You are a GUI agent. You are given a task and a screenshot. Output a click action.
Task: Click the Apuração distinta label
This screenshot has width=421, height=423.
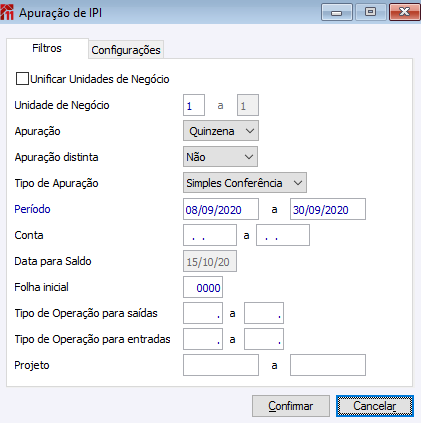[x=56, y=157]
